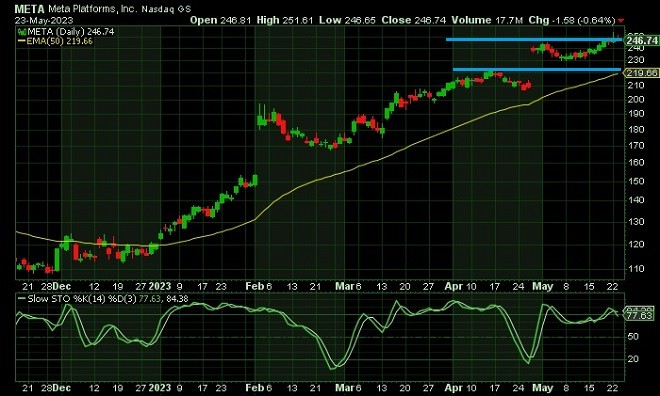
Task: Click the 130 price axis label
Action: point(636,222)
